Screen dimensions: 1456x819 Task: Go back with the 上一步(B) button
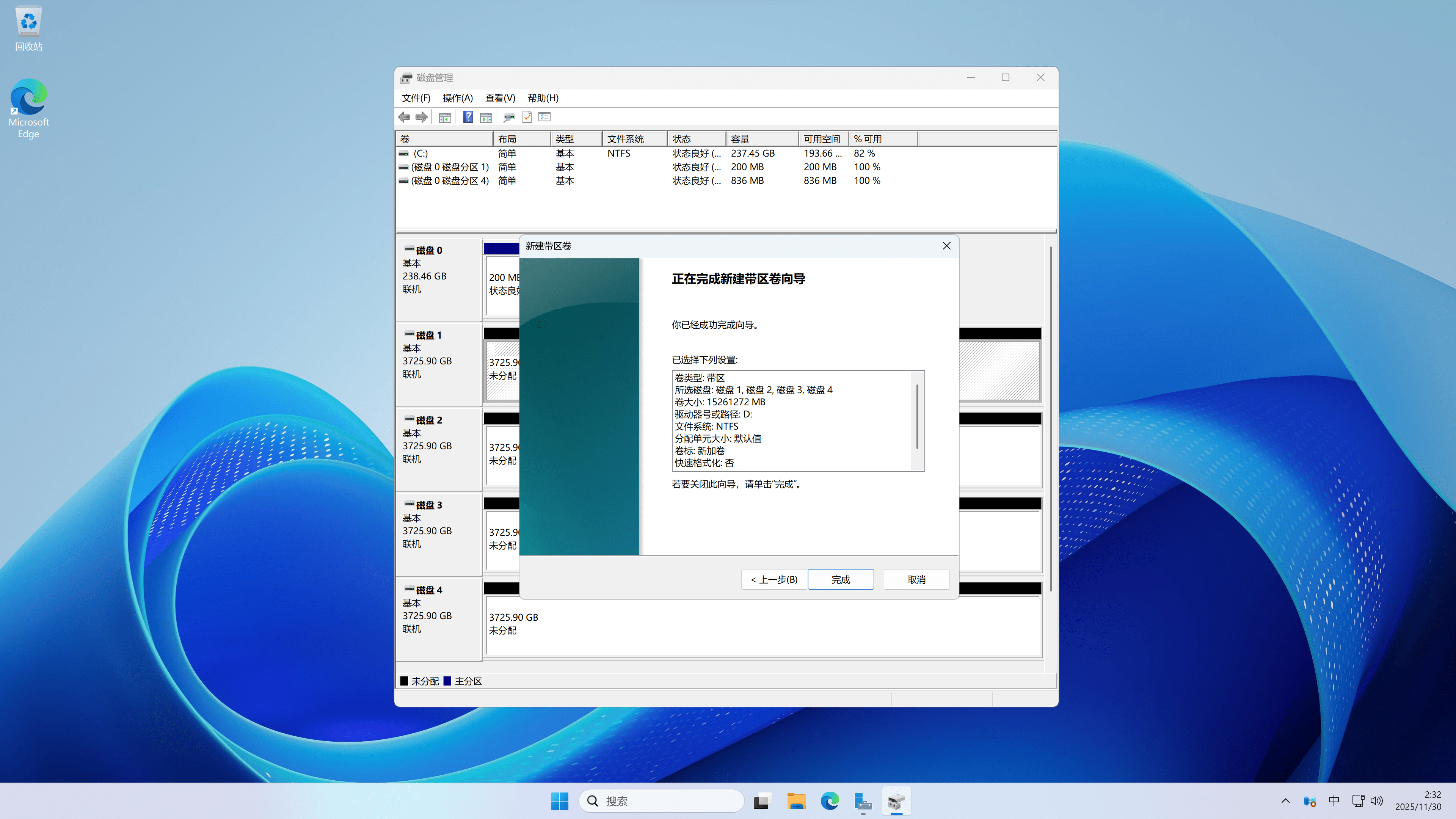pos(773,579)
